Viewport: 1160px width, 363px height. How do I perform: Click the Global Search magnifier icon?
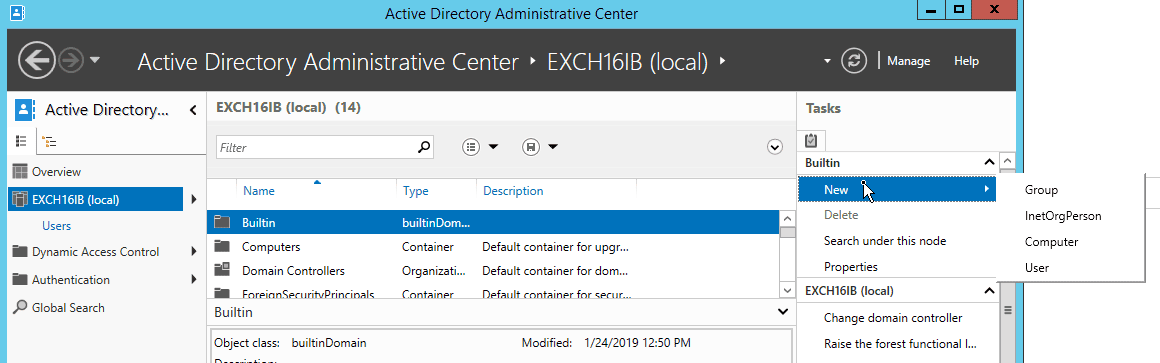20,307
